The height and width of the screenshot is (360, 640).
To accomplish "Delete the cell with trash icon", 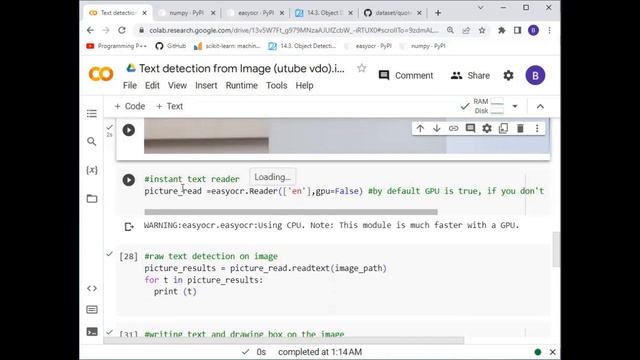I will click(520, 128).
